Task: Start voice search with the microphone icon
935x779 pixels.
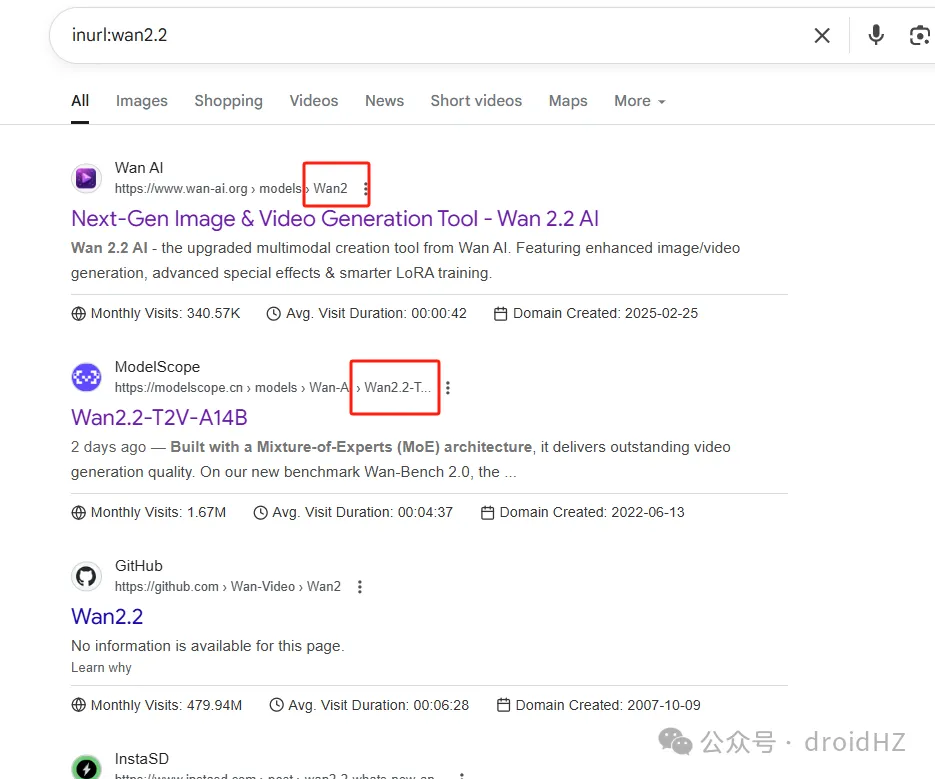Action: [876, 36]
